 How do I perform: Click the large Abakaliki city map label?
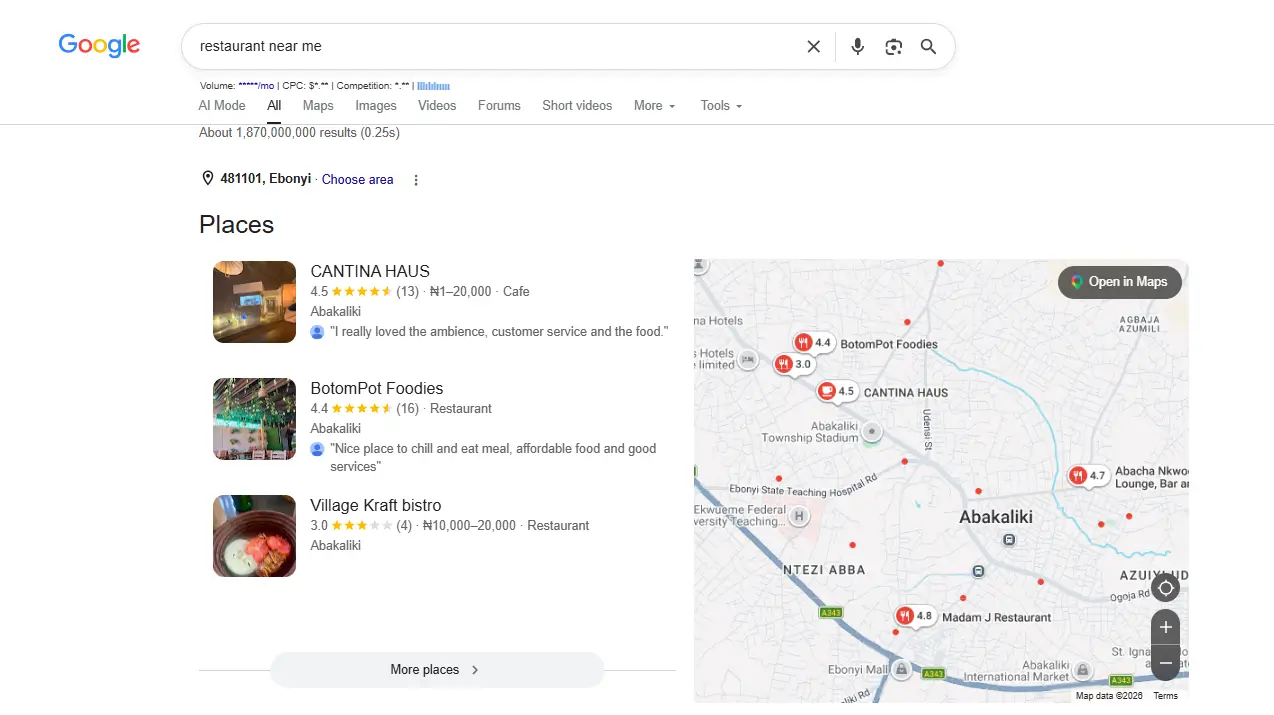coord(996,517)
